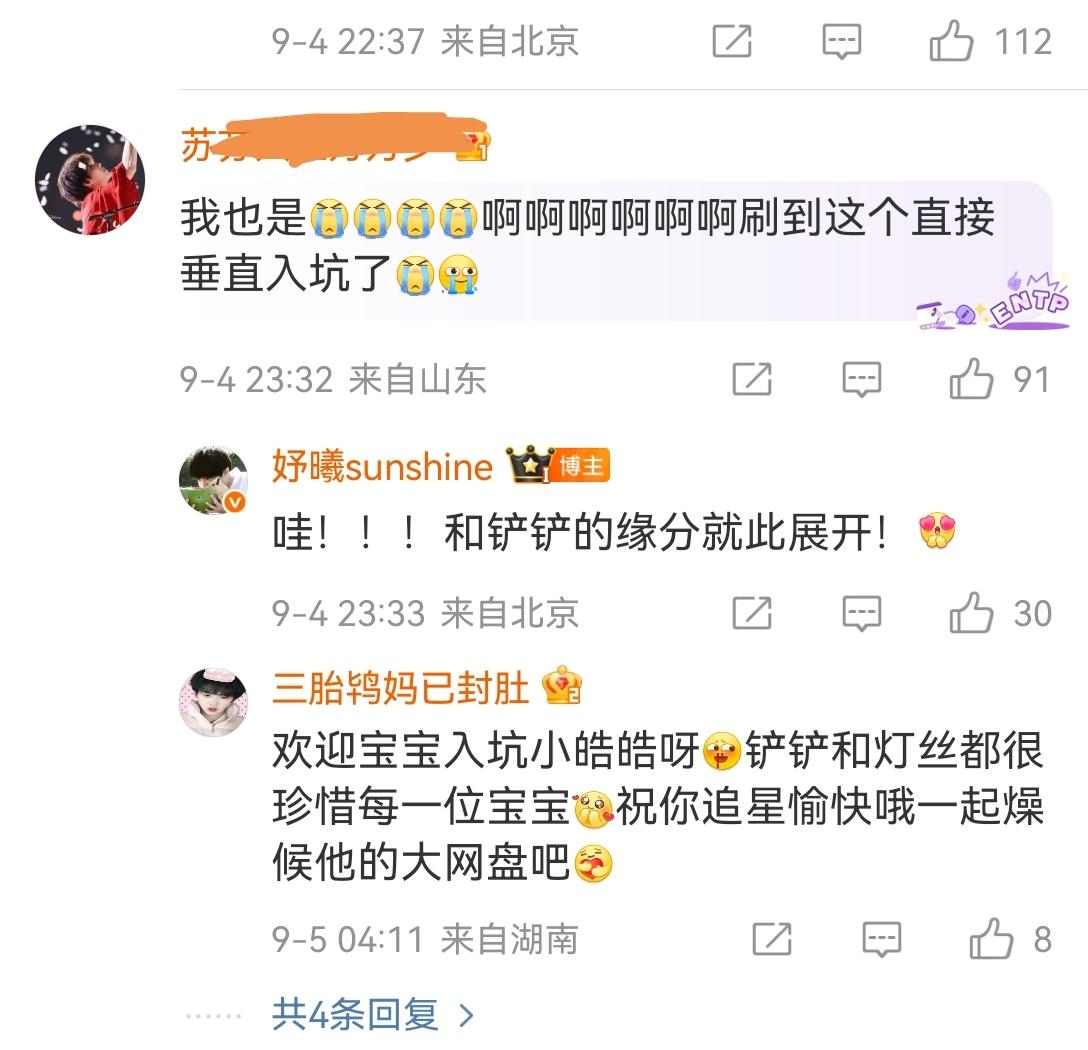Tap 妤曦sunshine's verified avatar
Screen dimensions: 1088x1050
pyautogui.click(x=214, y=480)
